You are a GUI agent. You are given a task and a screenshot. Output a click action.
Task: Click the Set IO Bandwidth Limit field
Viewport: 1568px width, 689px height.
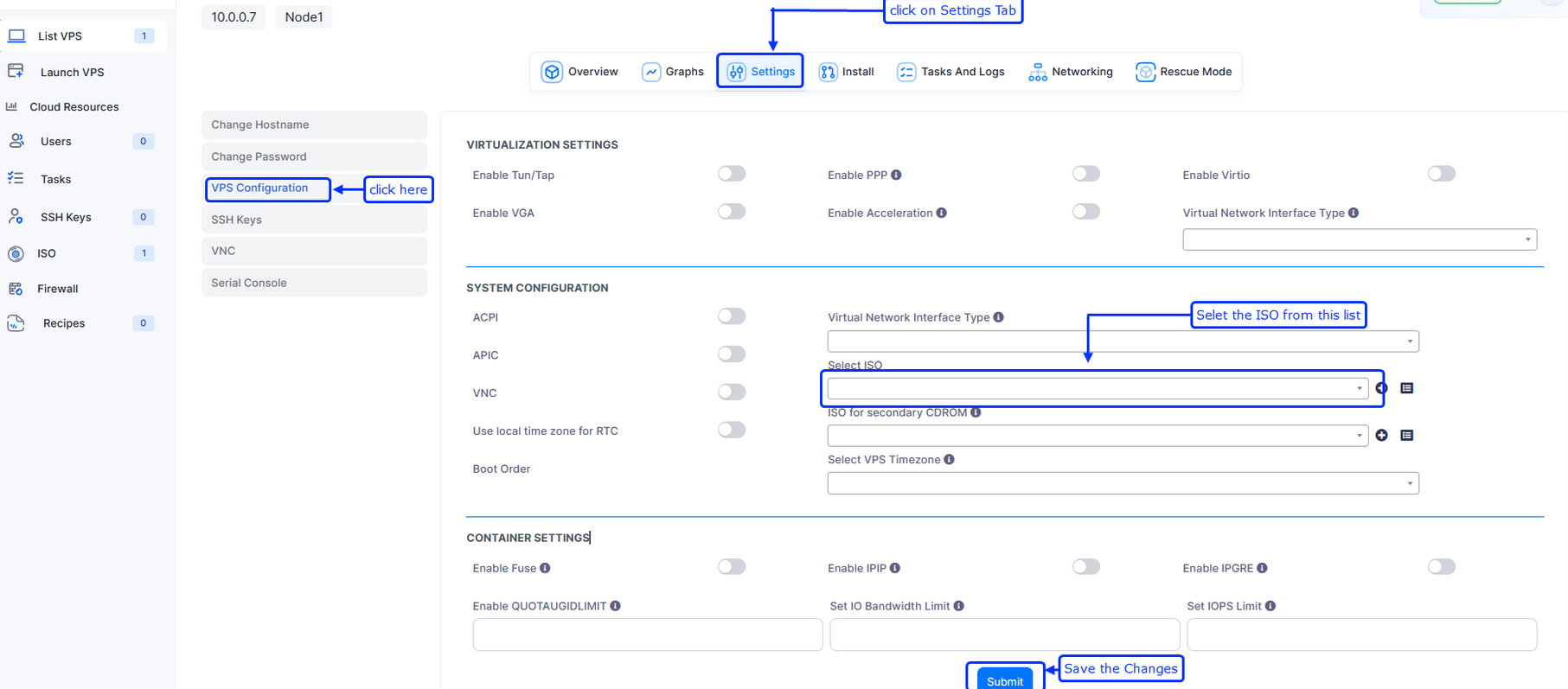(x=1004, y=635)
